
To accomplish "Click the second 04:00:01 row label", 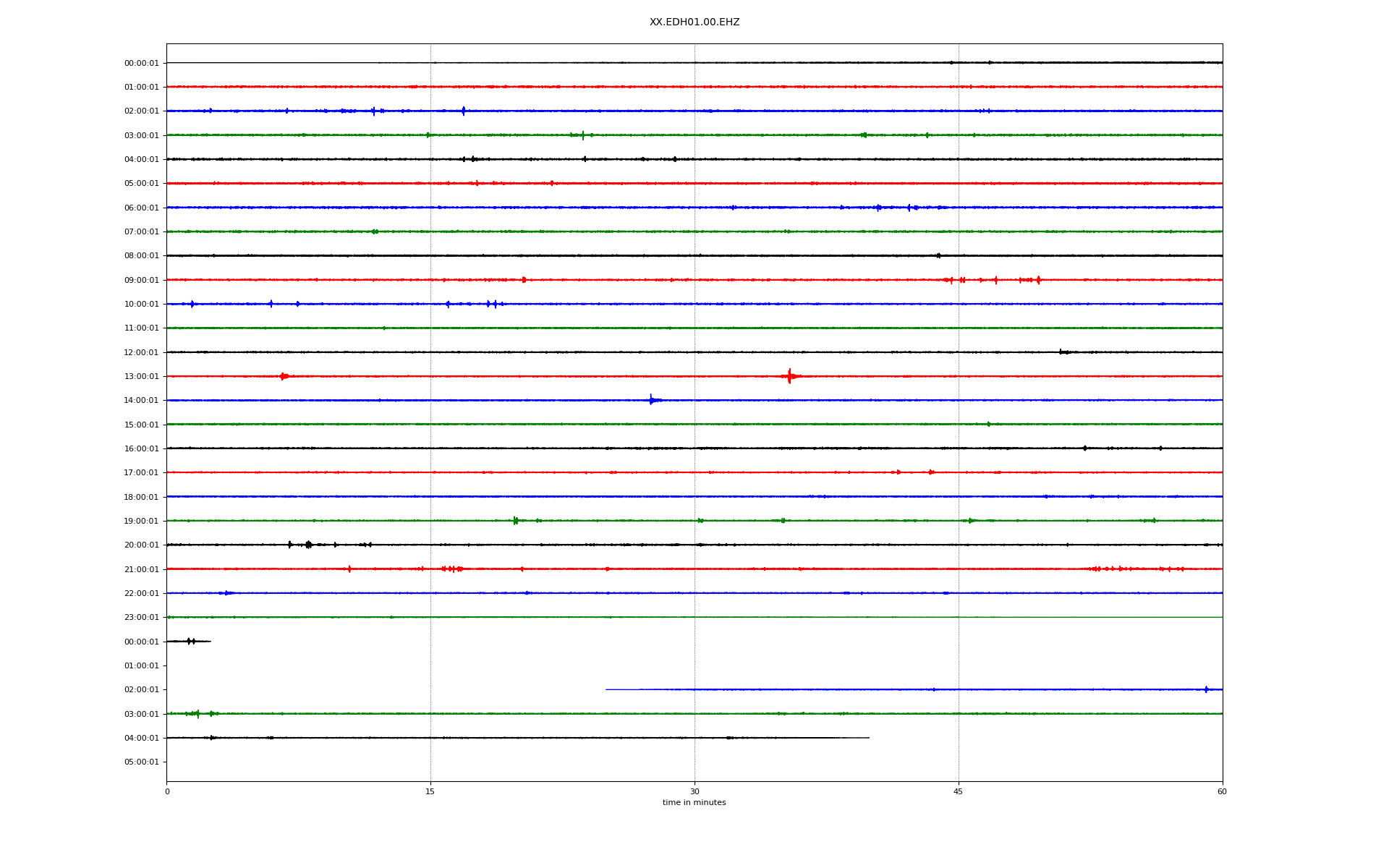I will [141, 738].
